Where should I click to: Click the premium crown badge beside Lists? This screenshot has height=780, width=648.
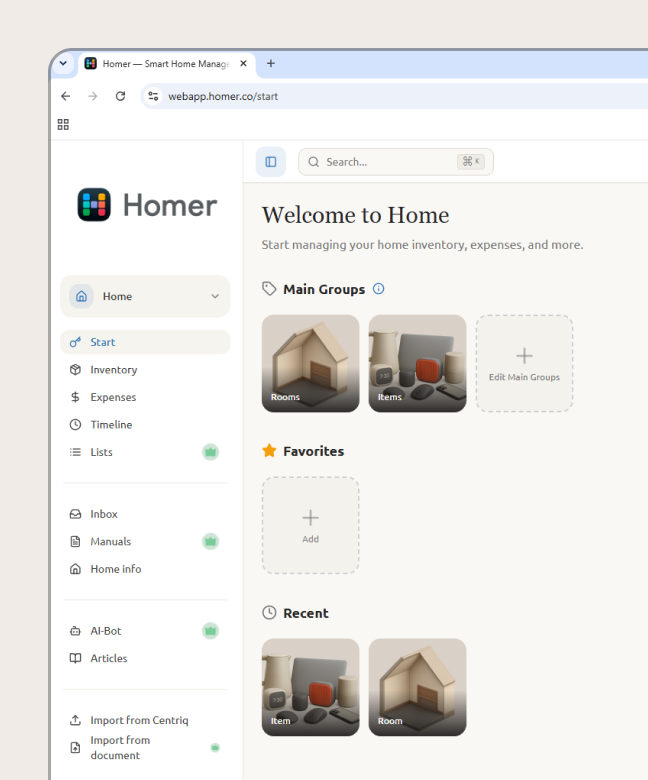pos(210,452)
